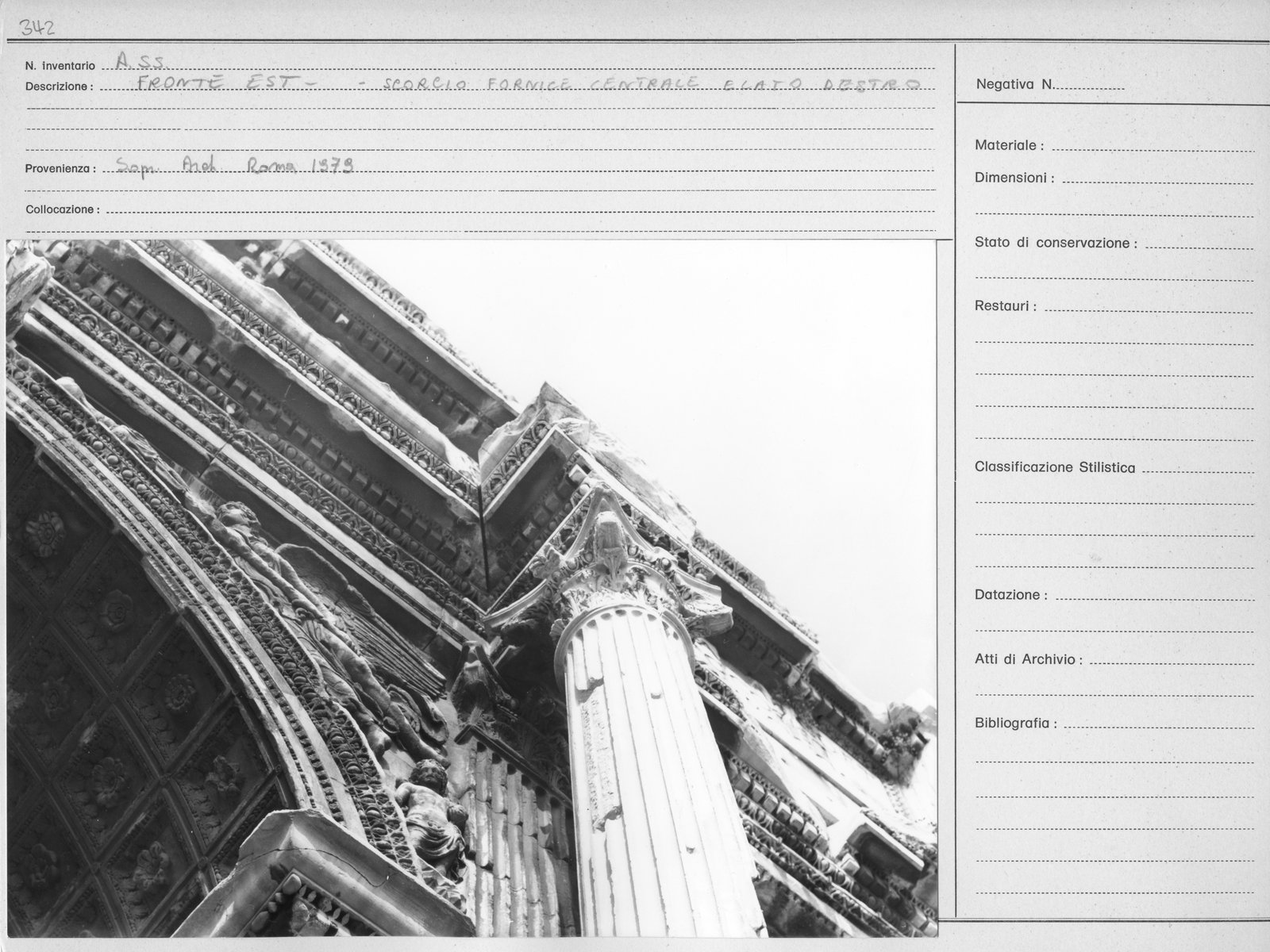Click the handwritten number 342 at top corner
1270x952 pixels.
pyautogui.click(x=37, y=29)
